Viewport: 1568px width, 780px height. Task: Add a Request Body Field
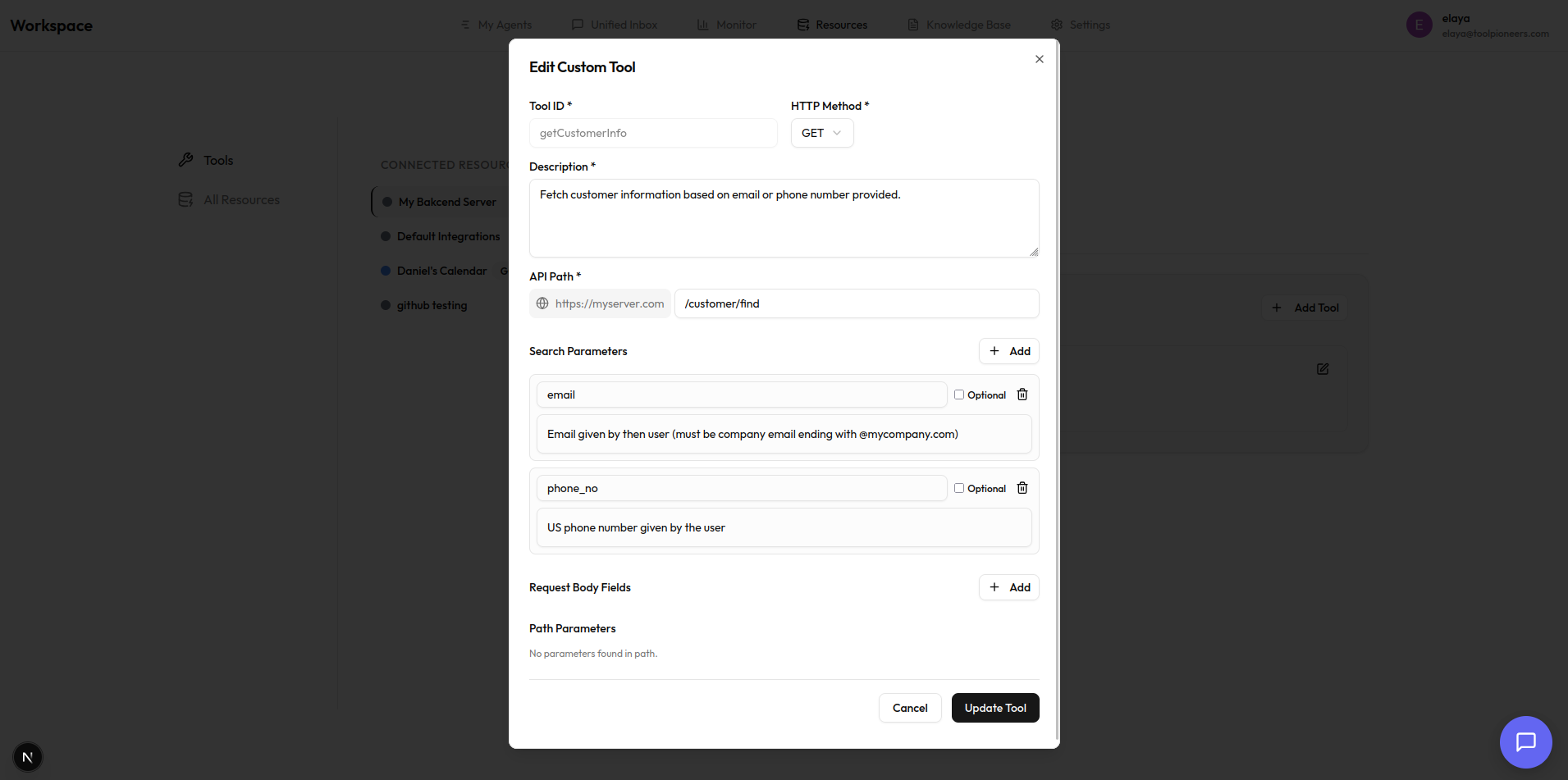click(1008, 587)
